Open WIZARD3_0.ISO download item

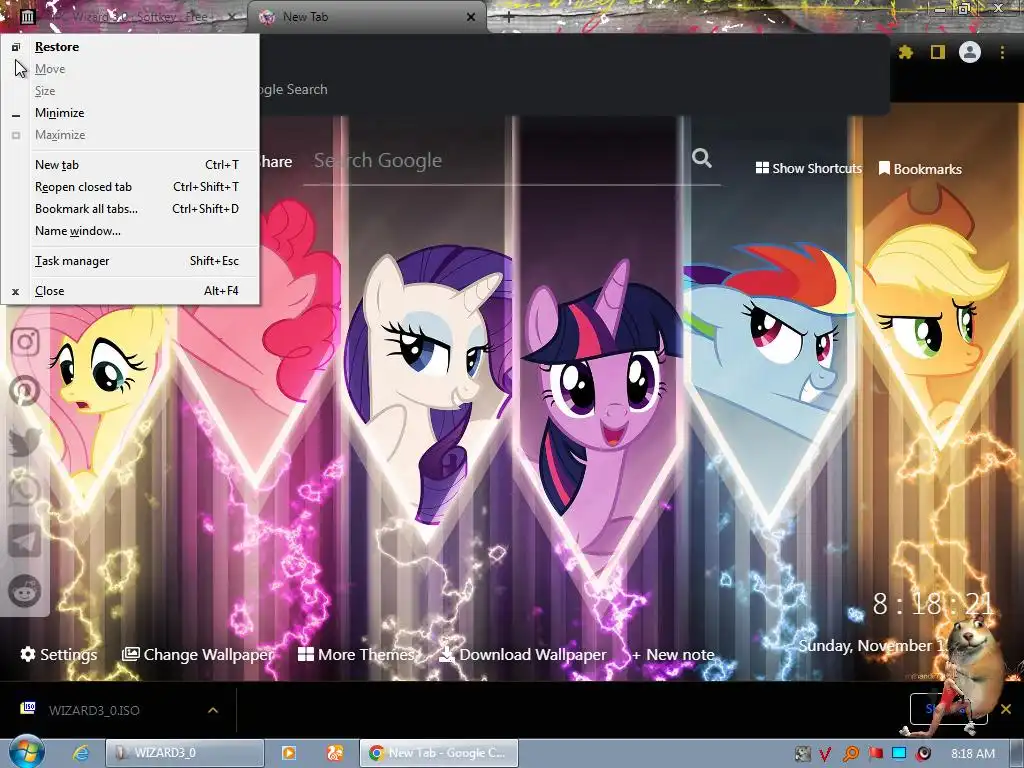(x=95, y=711)
